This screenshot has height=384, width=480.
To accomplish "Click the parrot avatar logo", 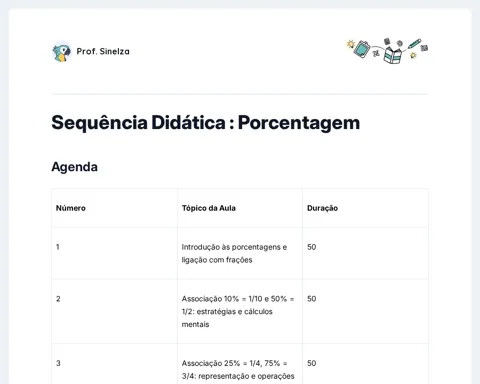I will (x=62, y=52).
